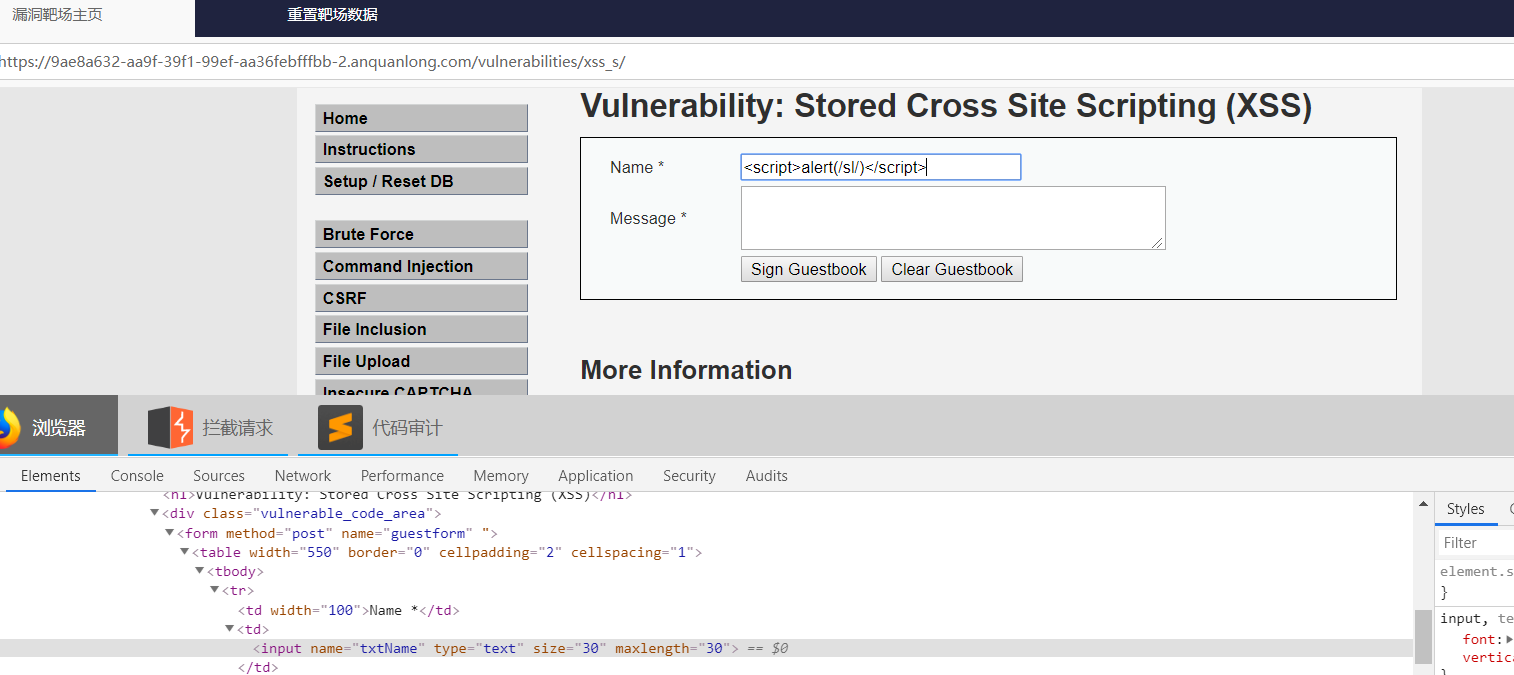Open the Network tab
1514x675 pixels.
point(303,476)
